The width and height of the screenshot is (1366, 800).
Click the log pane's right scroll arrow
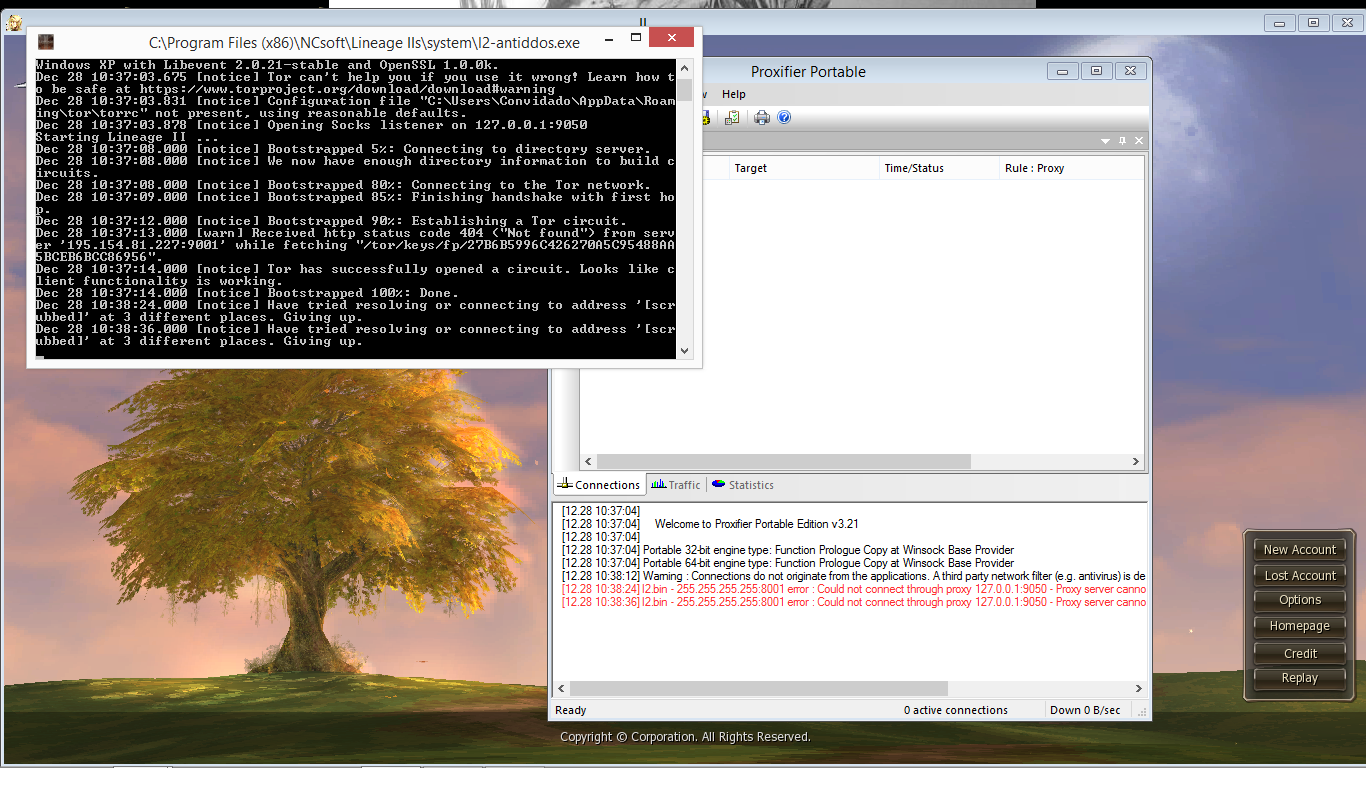click(x=1137, y=689)
